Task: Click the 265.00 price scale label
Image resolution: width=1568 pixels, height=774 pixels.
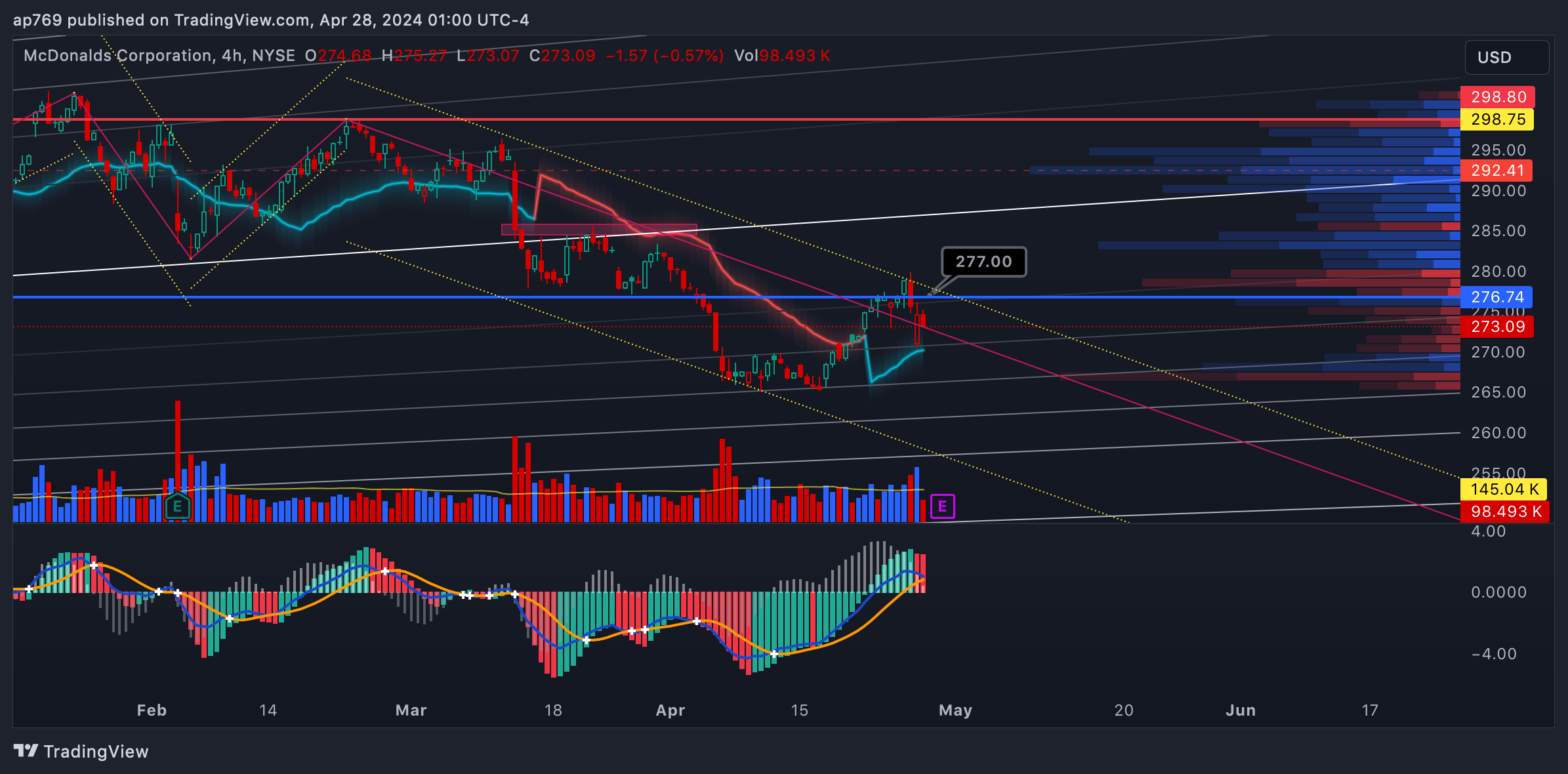Action: tap(1498, 392)
